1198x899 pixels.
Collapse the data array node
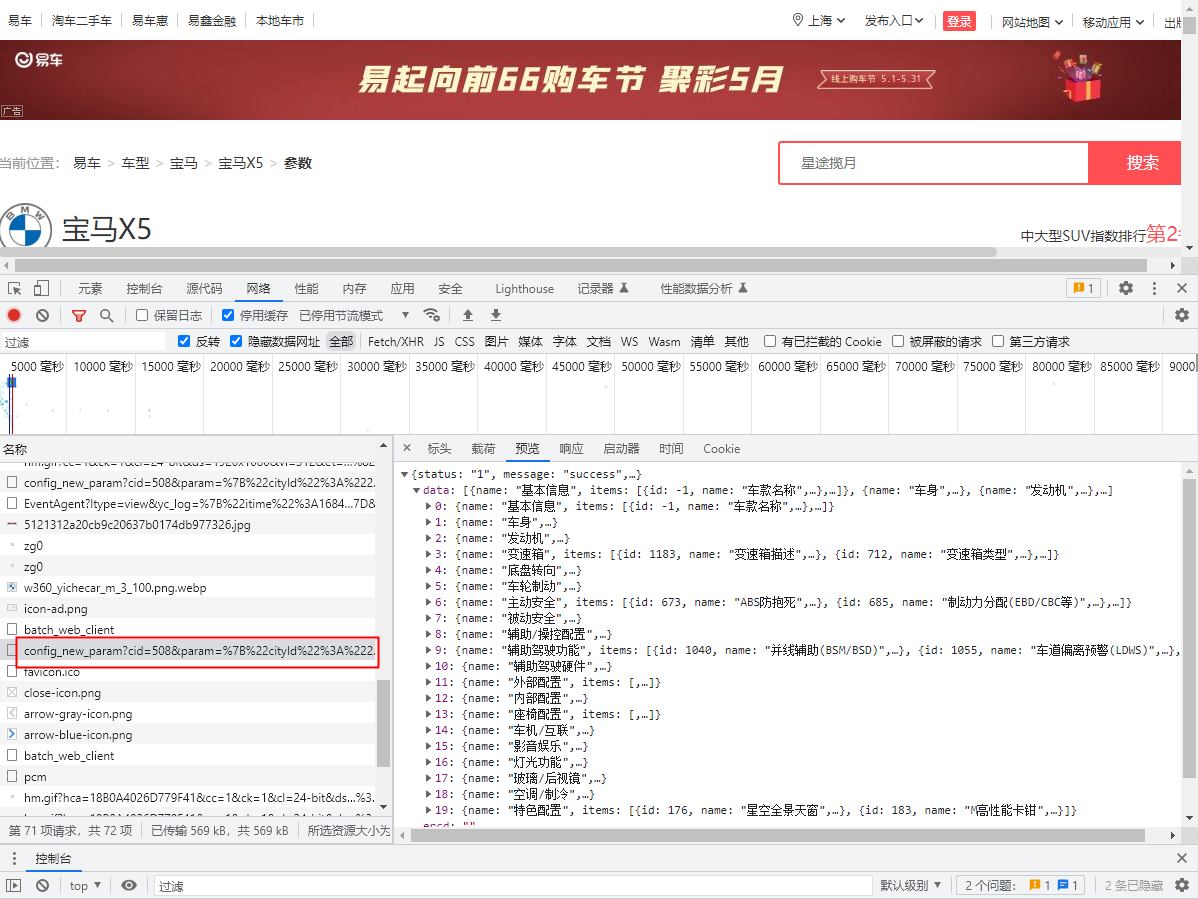pyautogui.click(x=416, y=490)
